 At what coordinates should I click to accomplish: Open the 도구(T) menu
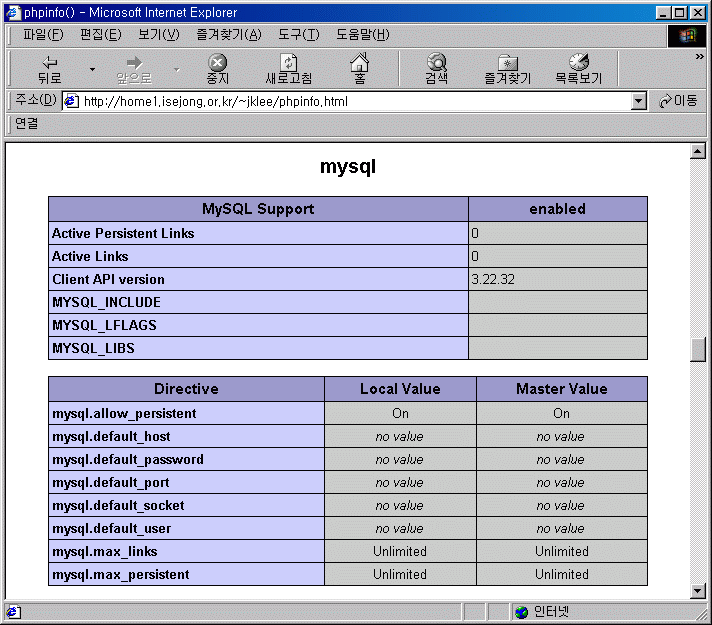click(298, 35)
